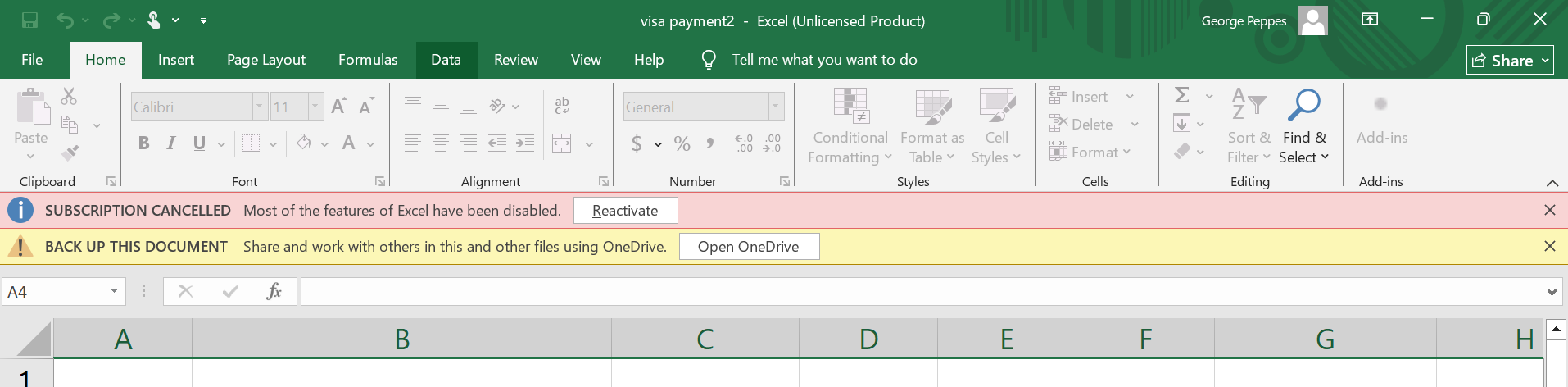Click Accounting Number Format dollar icon

click(x=637, y=144)
